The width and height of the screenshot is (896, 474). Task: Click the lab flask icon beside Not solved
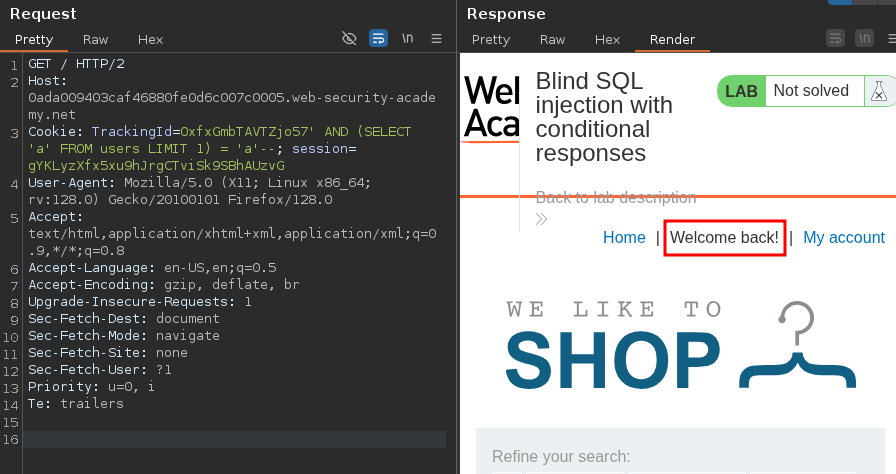(878, 91)
